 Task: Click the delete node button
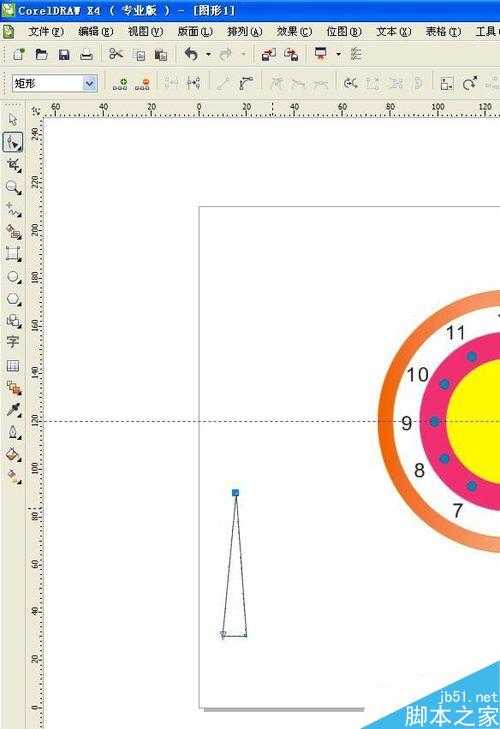pyautogui.click(x=142, y=84)
